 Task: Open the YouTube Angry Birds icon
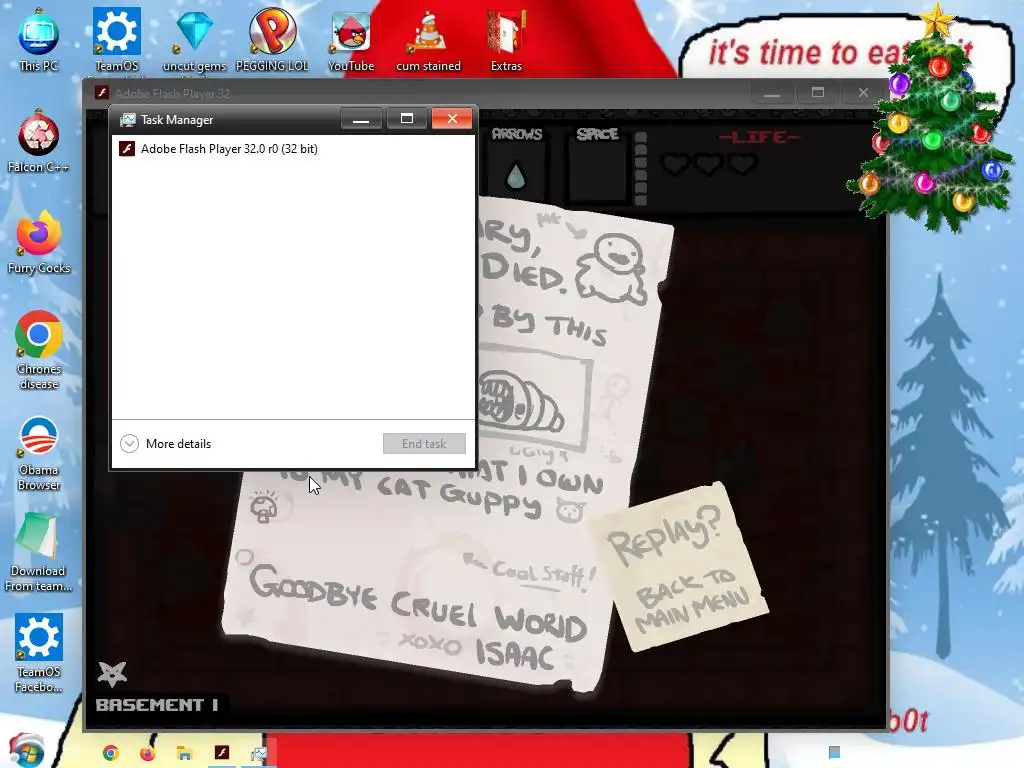click(x=351, y=39)
